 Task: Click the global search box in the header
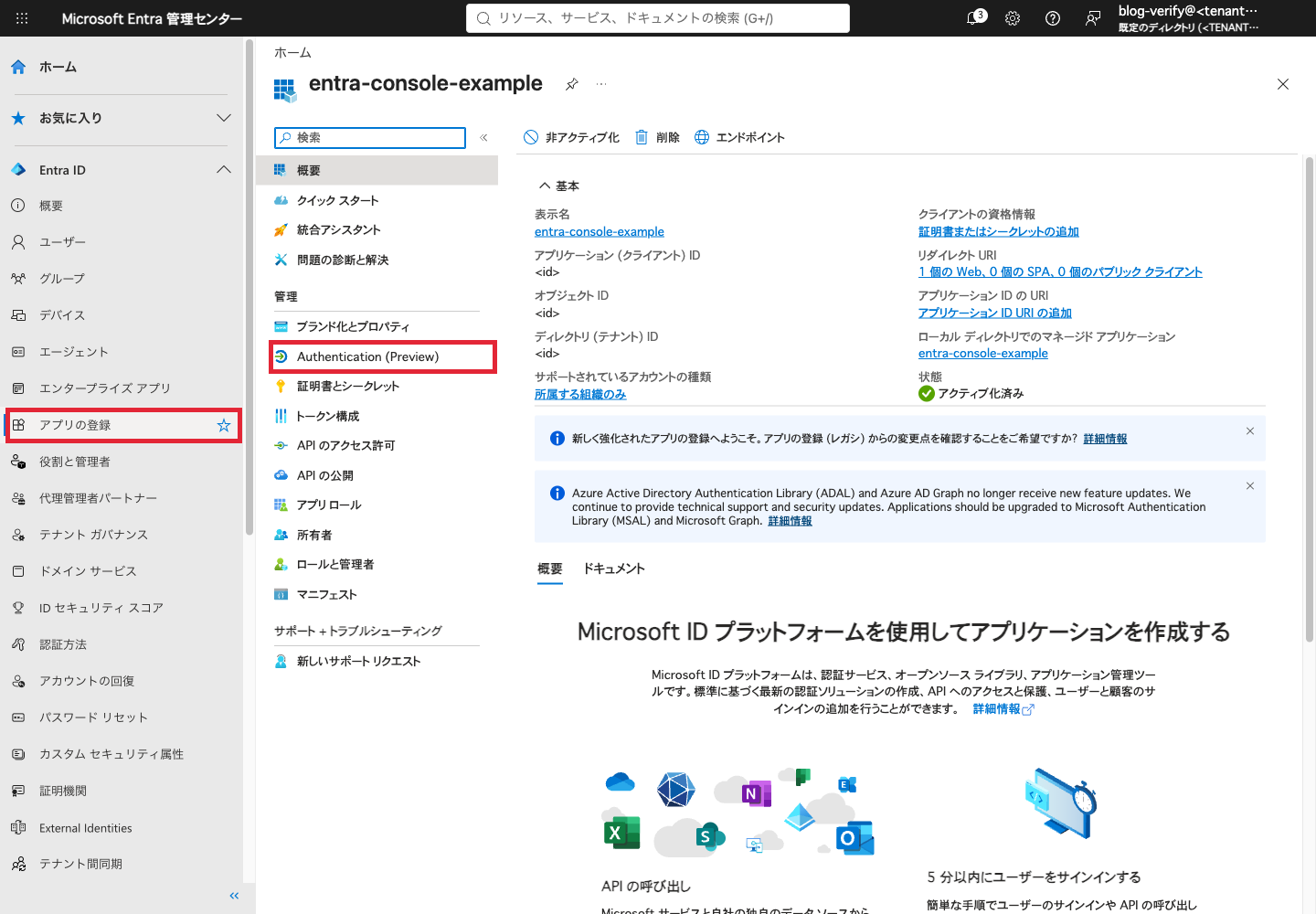pyautogui.click(x=658, y=18)
